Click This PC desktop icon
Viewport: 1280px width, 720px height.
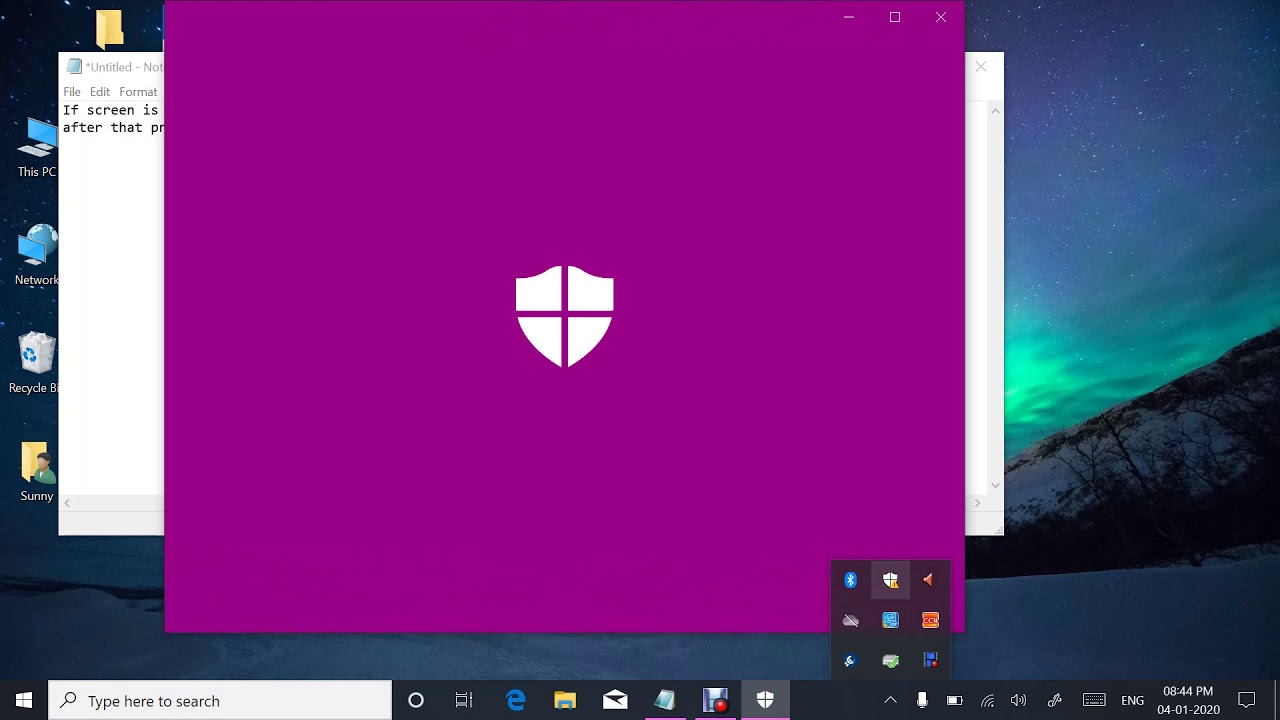[37, 148]
